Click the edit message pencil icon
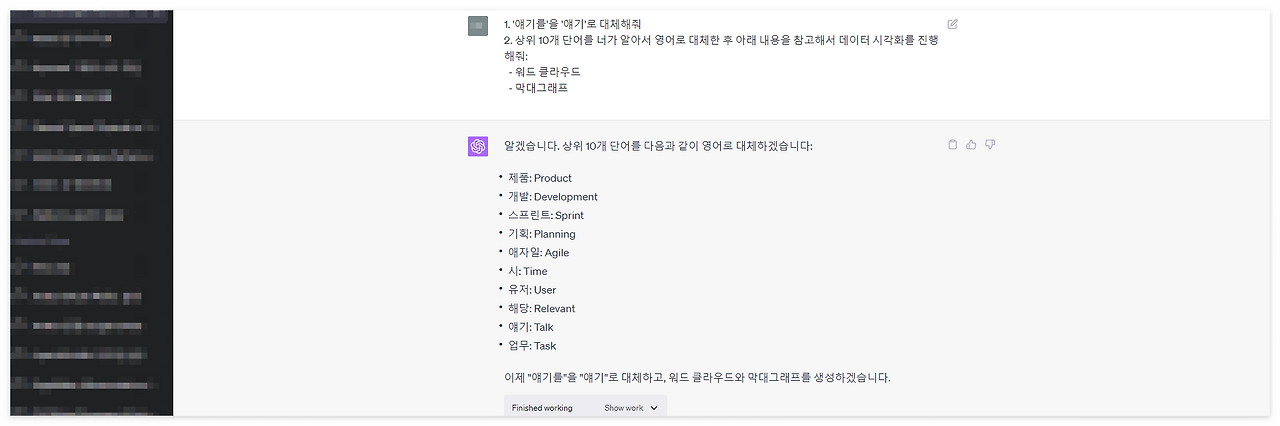Image resolution: width=1280 pixels, height=426 pixels. [952, 24]
